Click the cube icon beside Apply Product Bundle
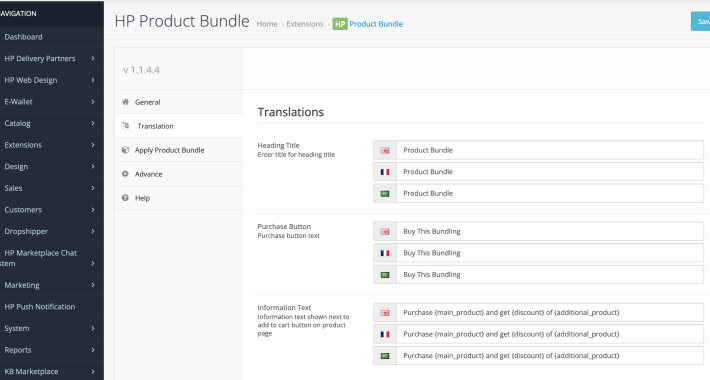710x380 pixels. click(x=125, y=150)
